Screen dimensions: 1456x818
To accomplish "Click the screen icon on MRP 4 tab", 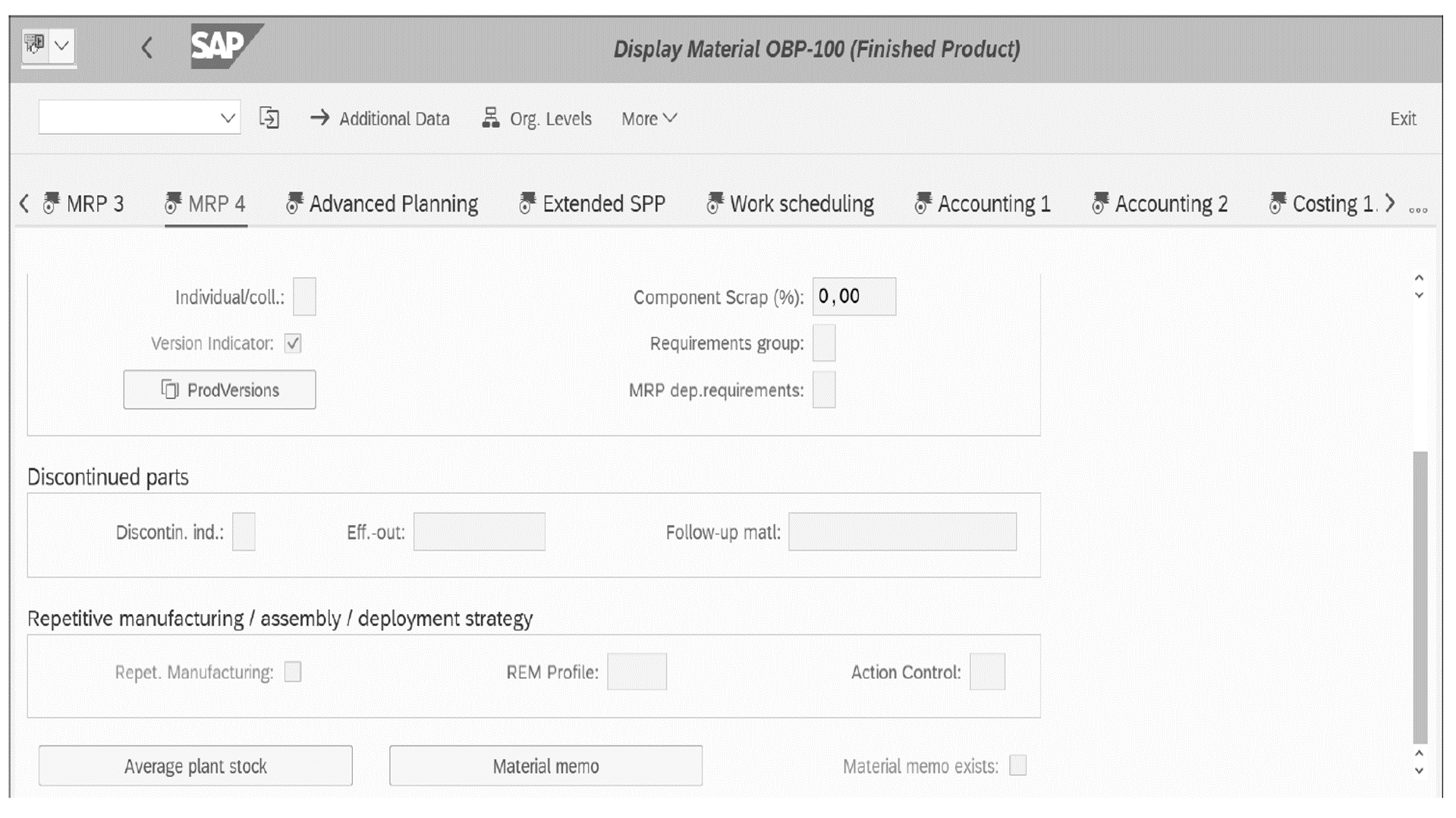I will point(171,203).
